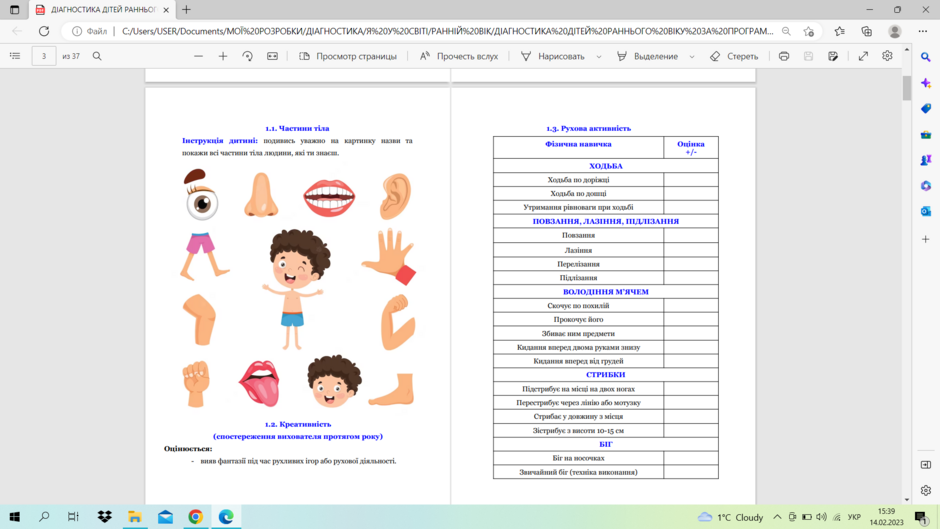Open the weather widget 1°C Cloudy
The width and height of the screenshot is (940, 529).
point(731,517)
